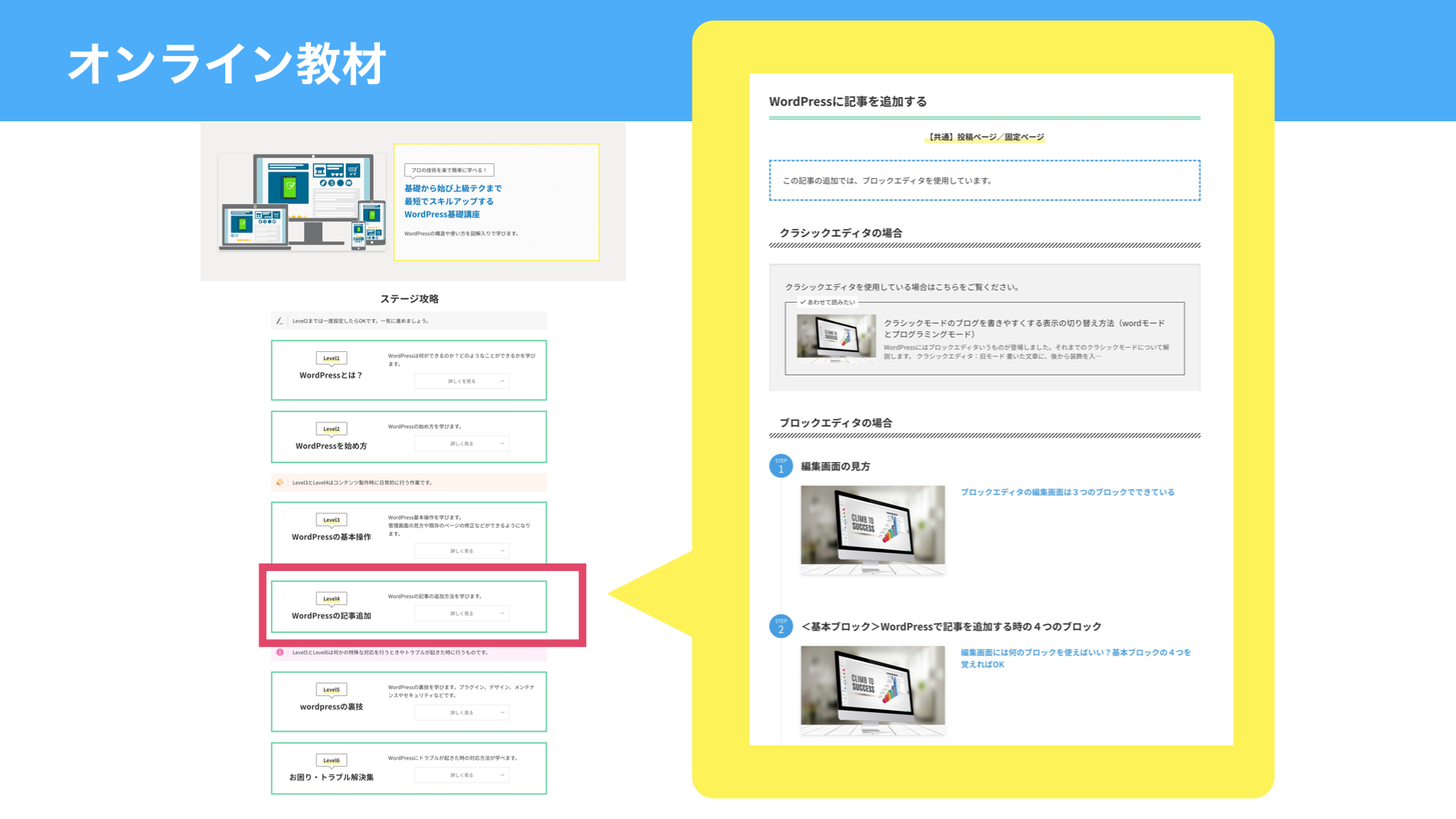The image size is (1456, 819).
Task: Click the WordPressの記事の追加方法を学びます。 description
Action: [x=435, y=597]
